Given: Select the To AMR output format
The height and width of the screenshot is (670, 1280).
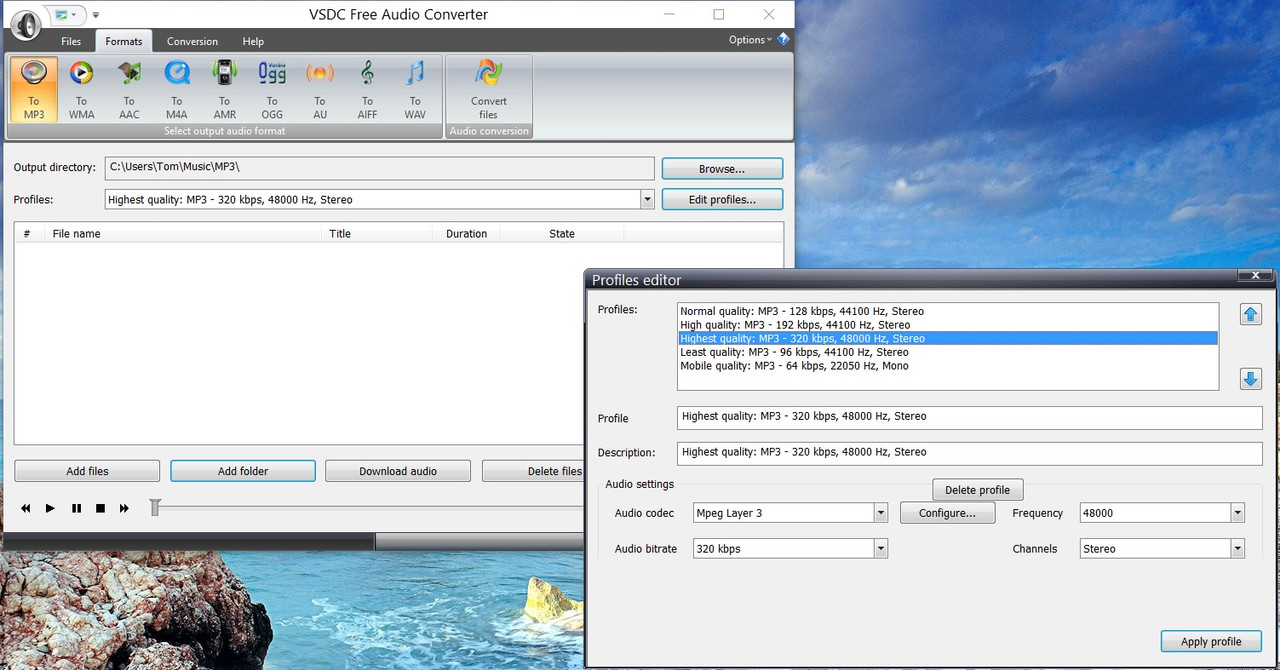Looking at the screenshot, I should (x=224, y=89).
